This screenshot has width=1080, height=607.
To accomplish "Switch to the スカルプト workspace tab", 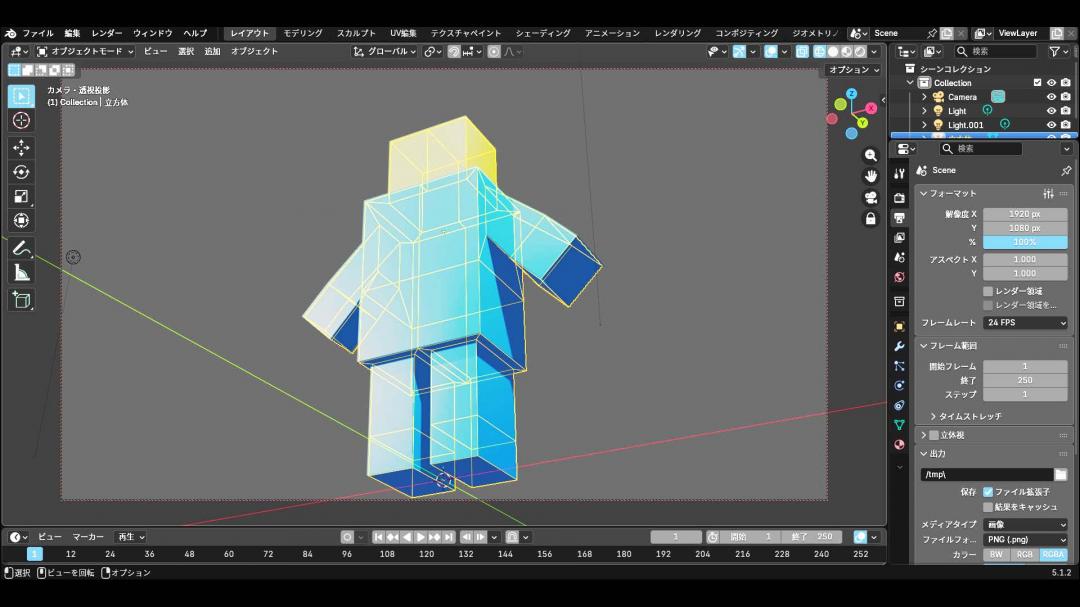I will (356, 33).
